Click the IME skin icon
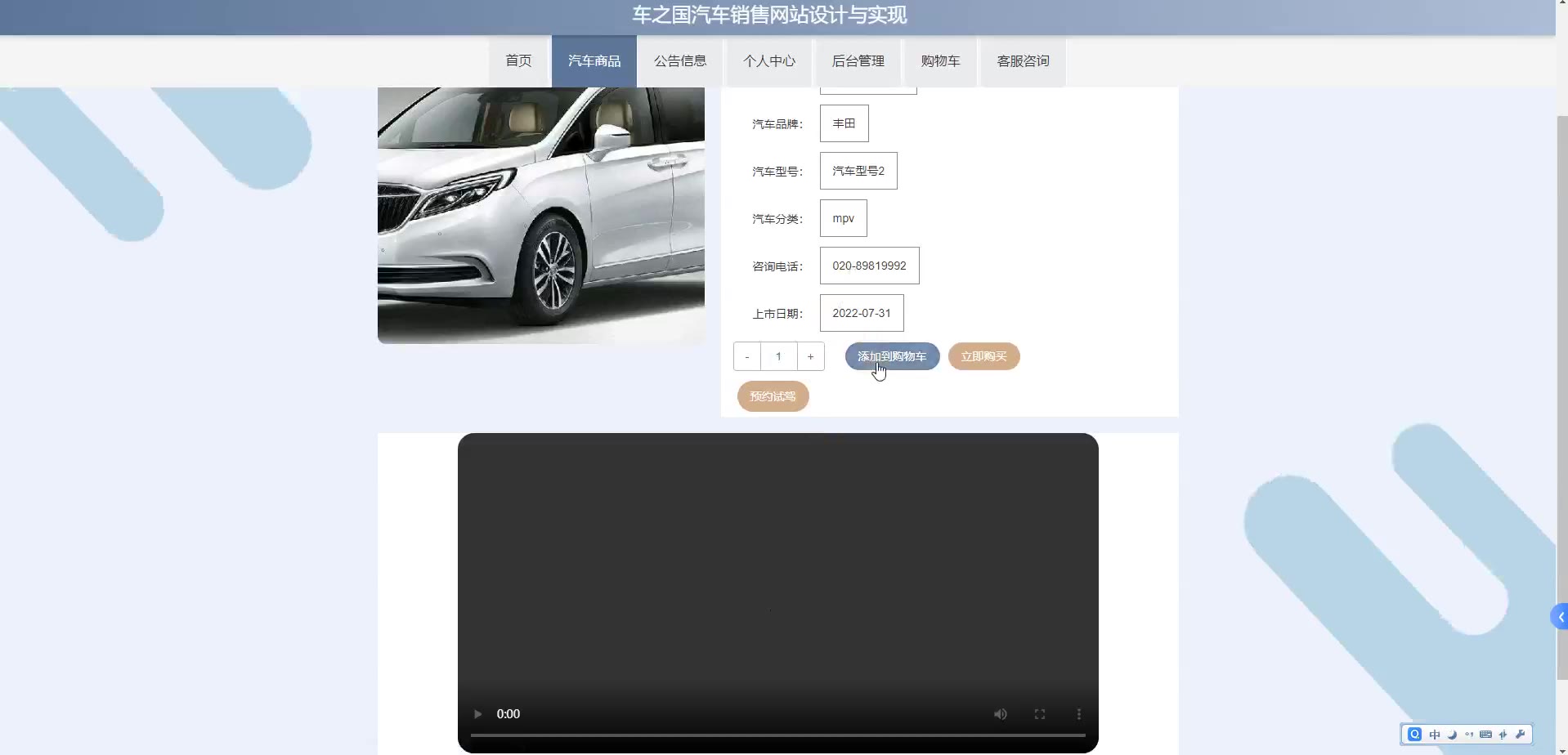The width and height of the screenshot is (1568, 755). (1503, 734)
